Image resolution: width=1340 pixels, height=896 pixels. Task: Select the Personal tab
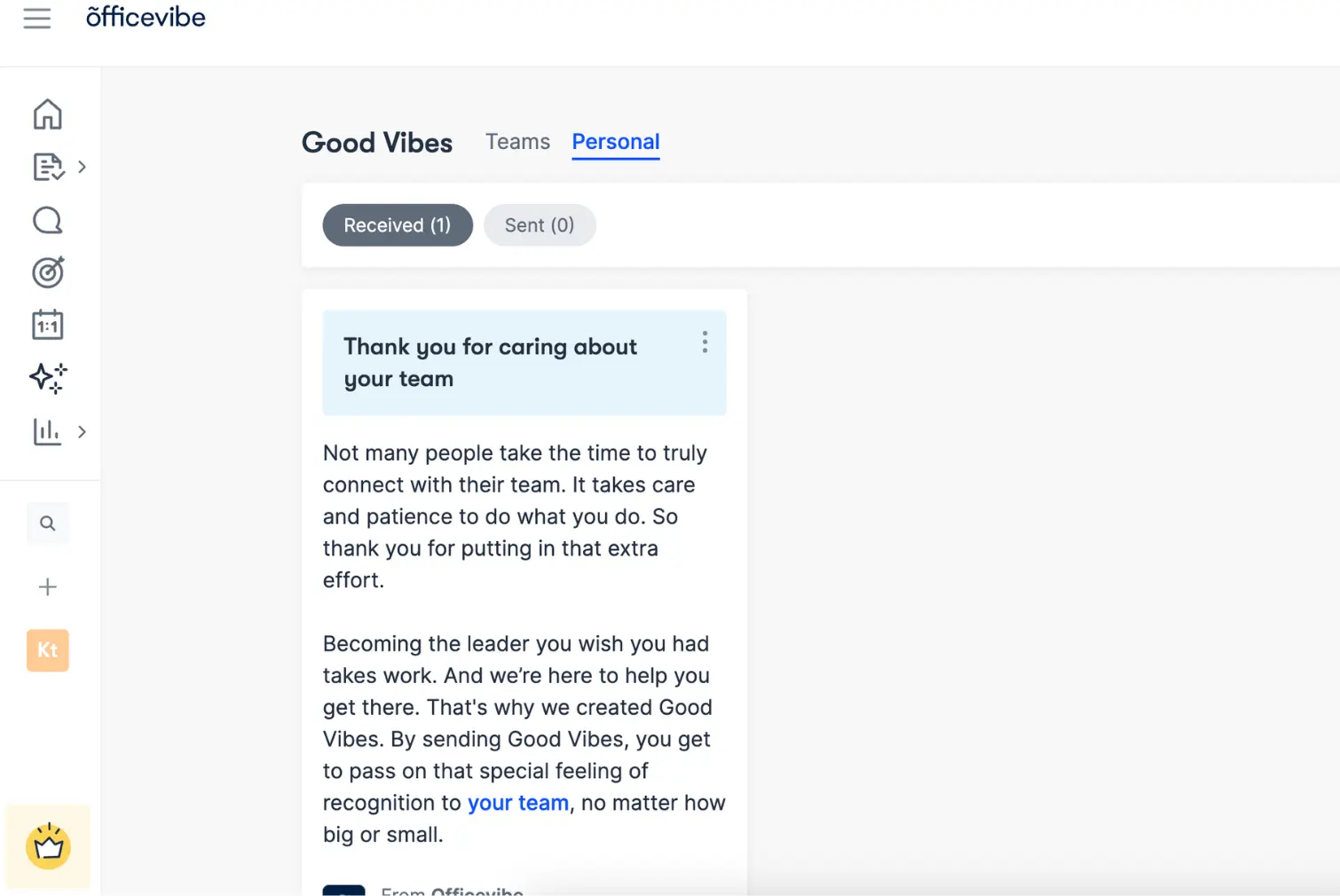615,141
